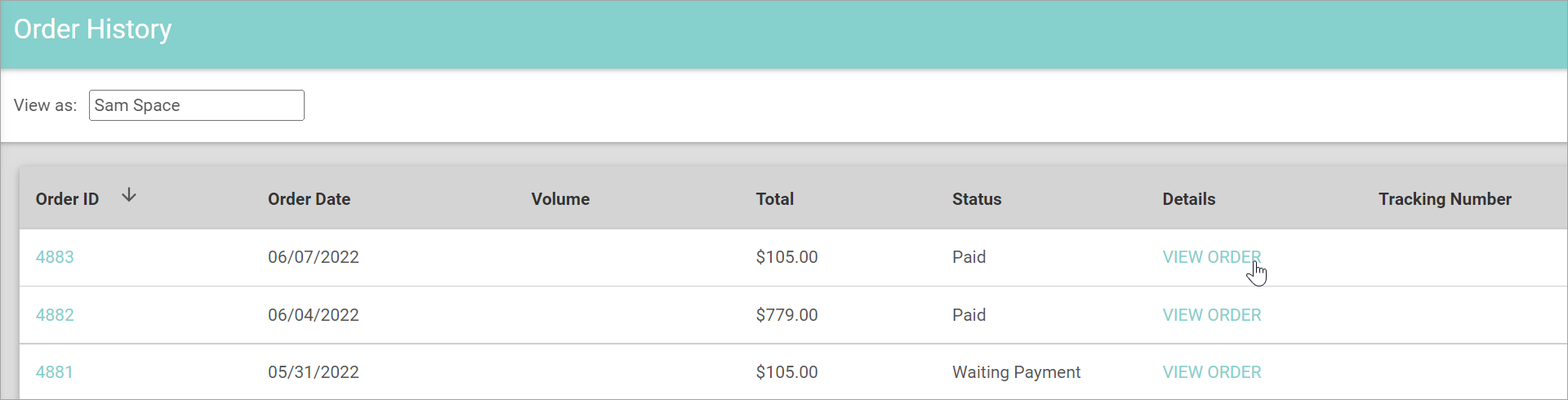Click the Order History page title

click(92, 29)
